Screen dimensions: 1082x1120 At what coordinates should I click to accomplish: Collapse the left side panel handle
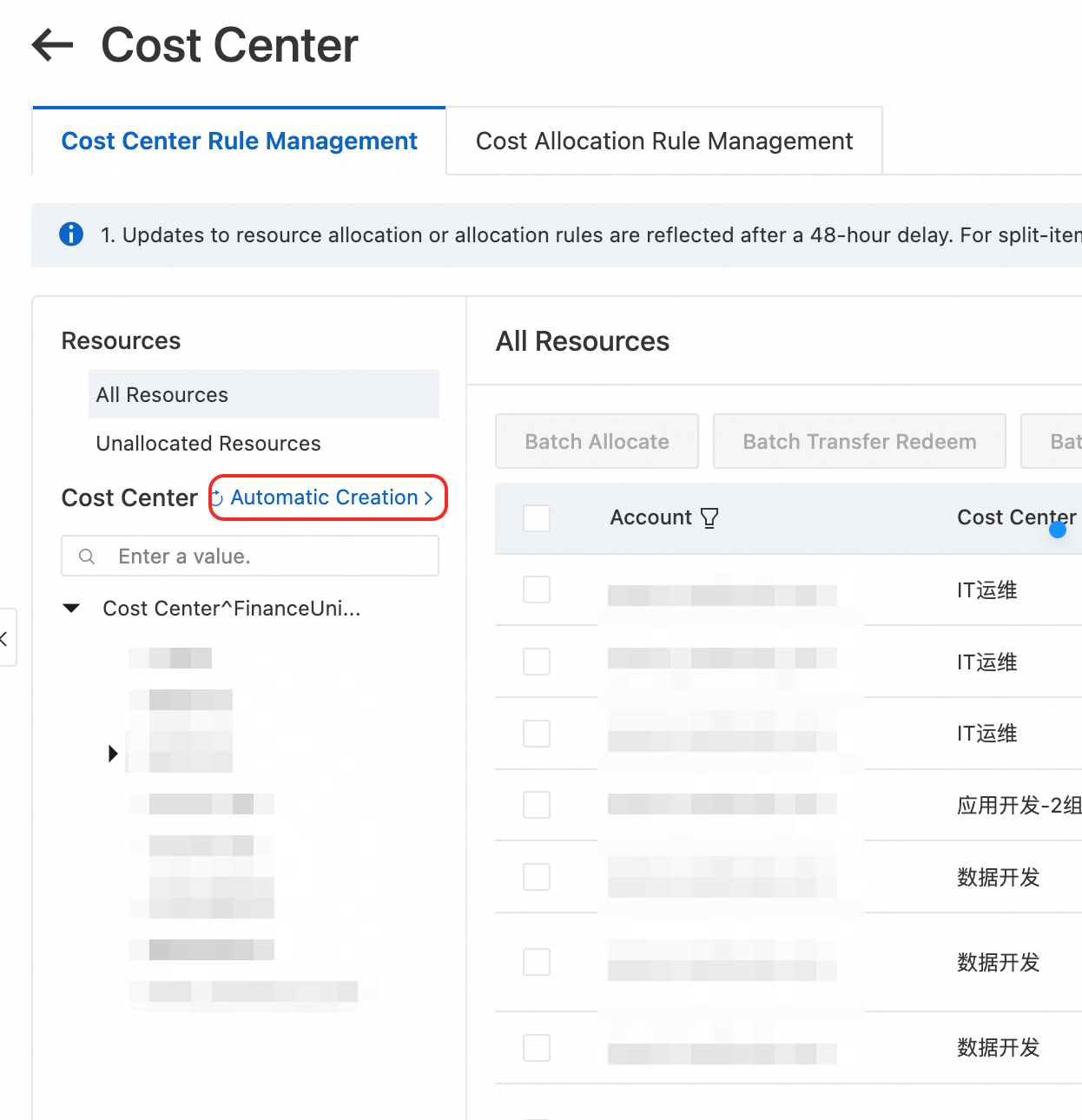[5, 638]
